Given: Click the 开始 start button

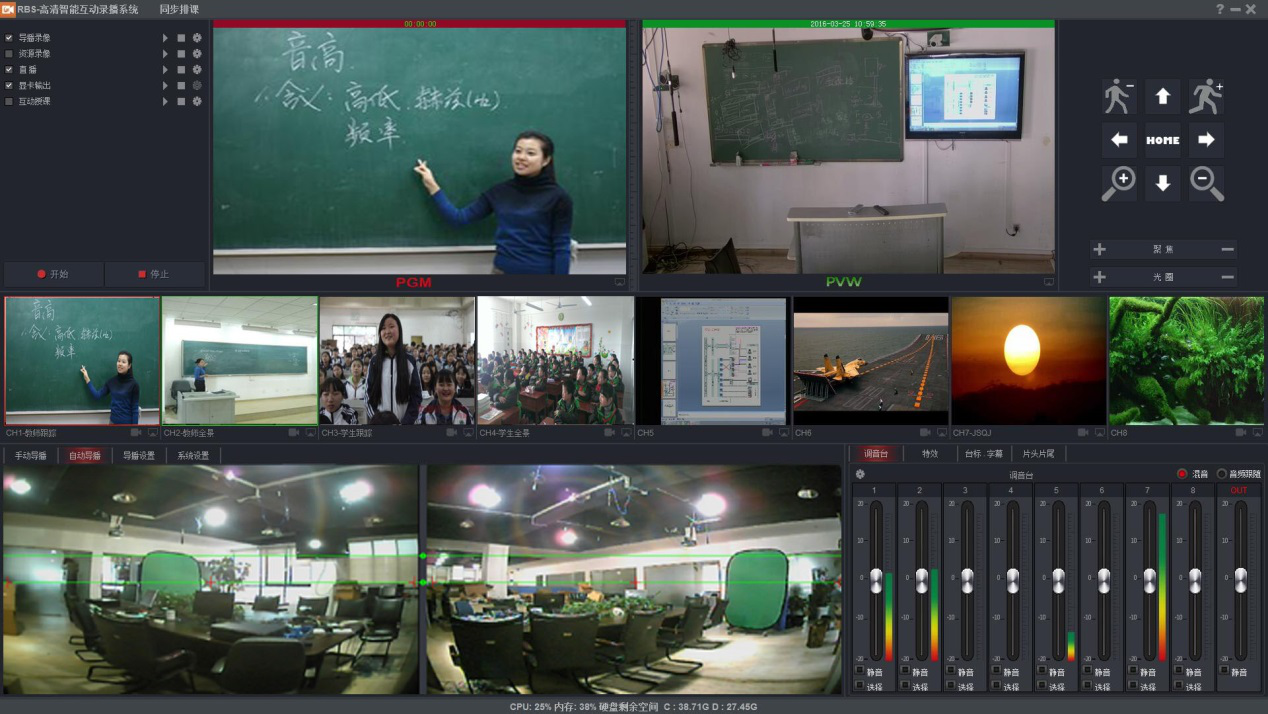Looking at the screenshot, I should (x=54, y=274).
